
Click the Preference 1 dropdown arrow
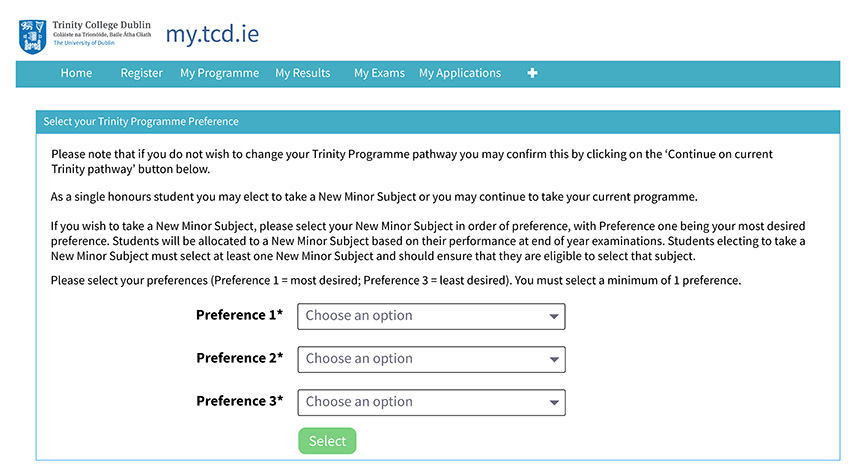click(x=553, y=316)
